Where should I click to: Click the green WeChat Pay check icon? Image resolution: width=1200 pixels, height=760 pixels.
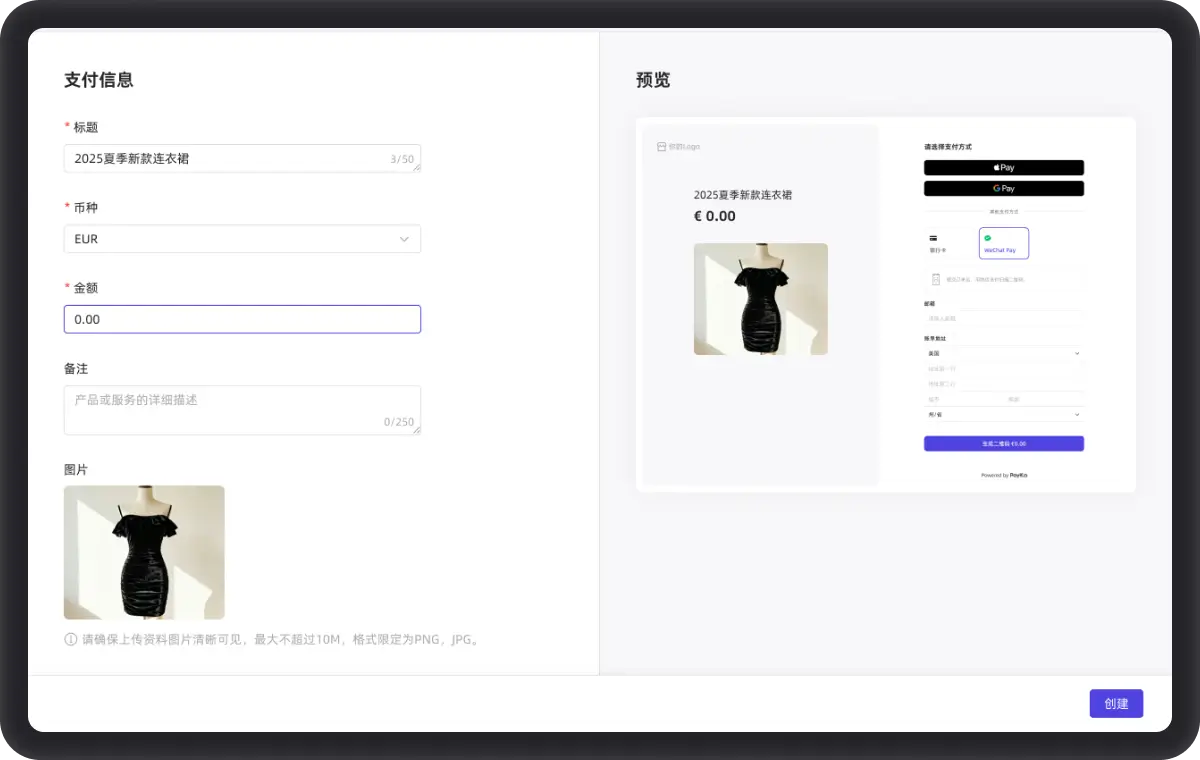click(x=988, y=238)
